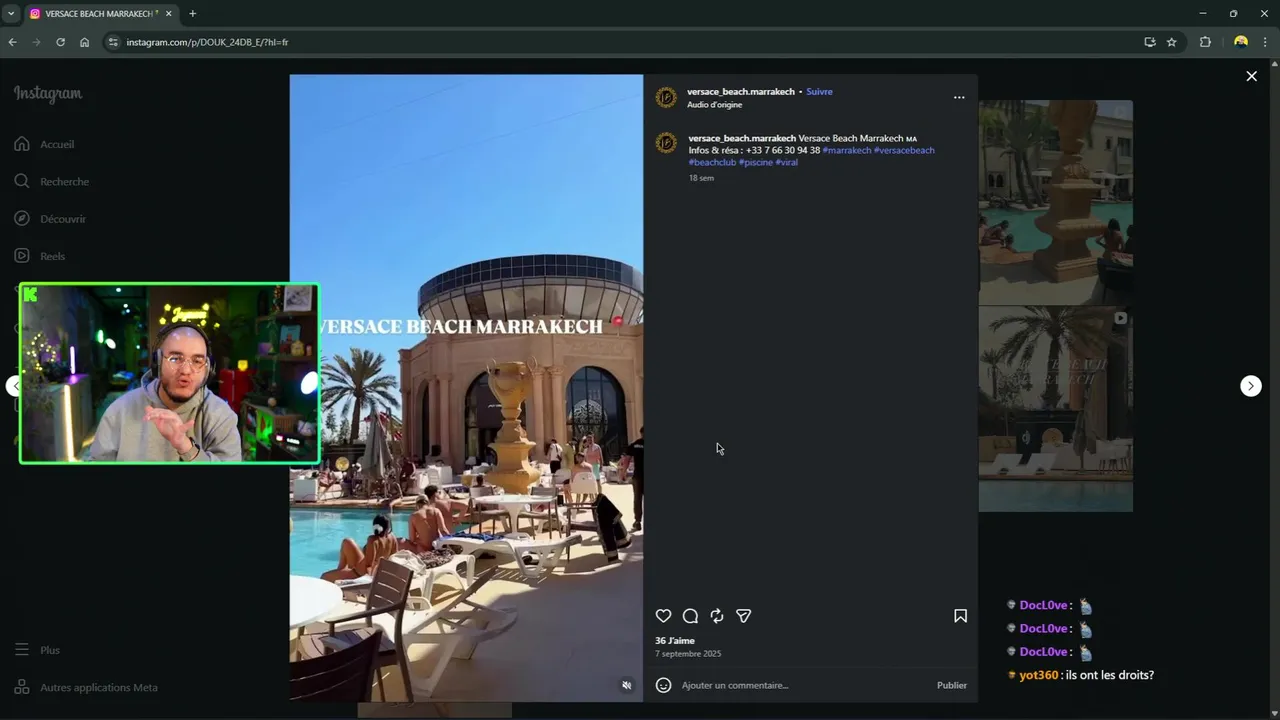The width and height of the screenshot is (1280, 720).
Task: Click the instagram.com address bar URL
Action: pyautogui.click(x=207, y=42)
